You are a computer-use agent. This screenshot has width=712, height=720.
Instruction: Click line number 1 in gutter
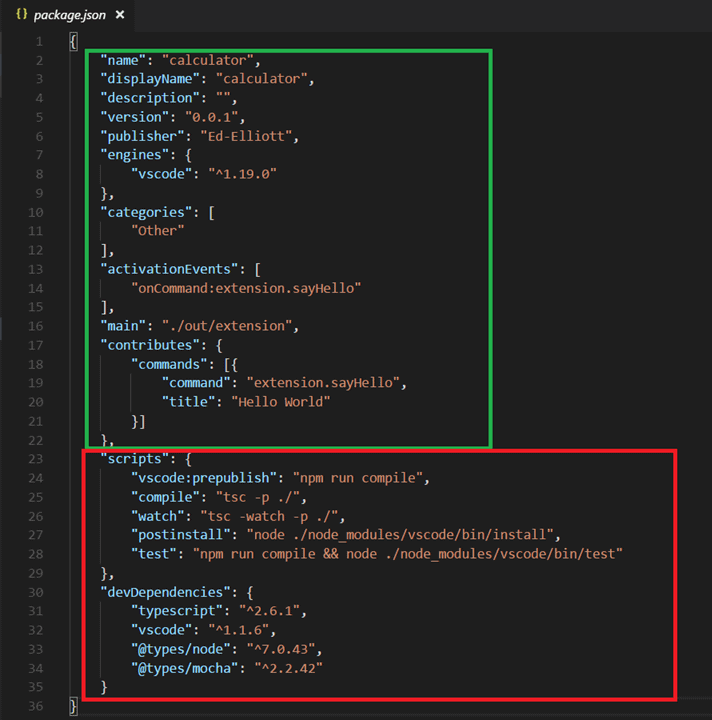39,42
